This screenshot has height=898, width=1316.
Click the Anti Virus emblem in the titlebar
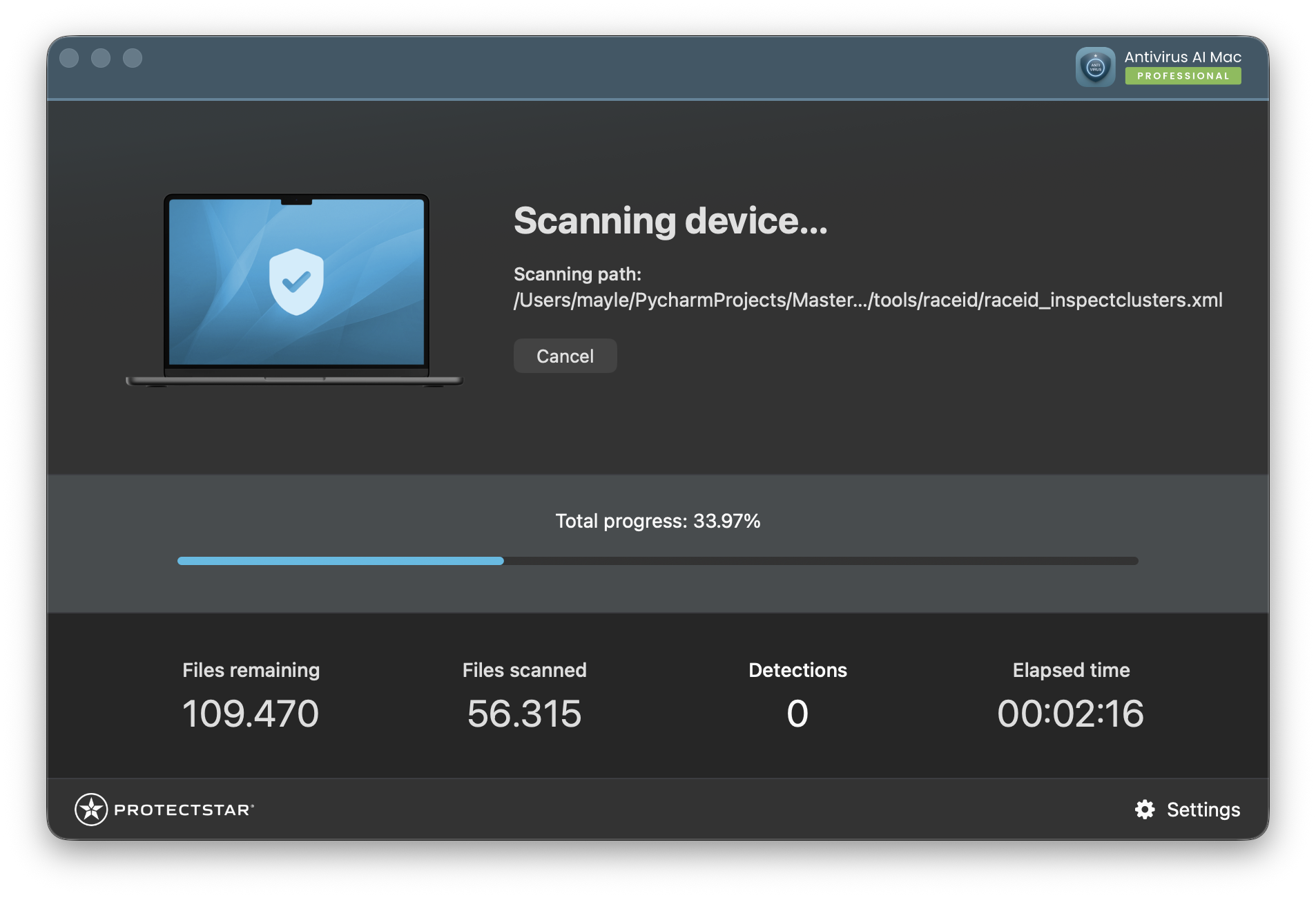coord(1095,68)
